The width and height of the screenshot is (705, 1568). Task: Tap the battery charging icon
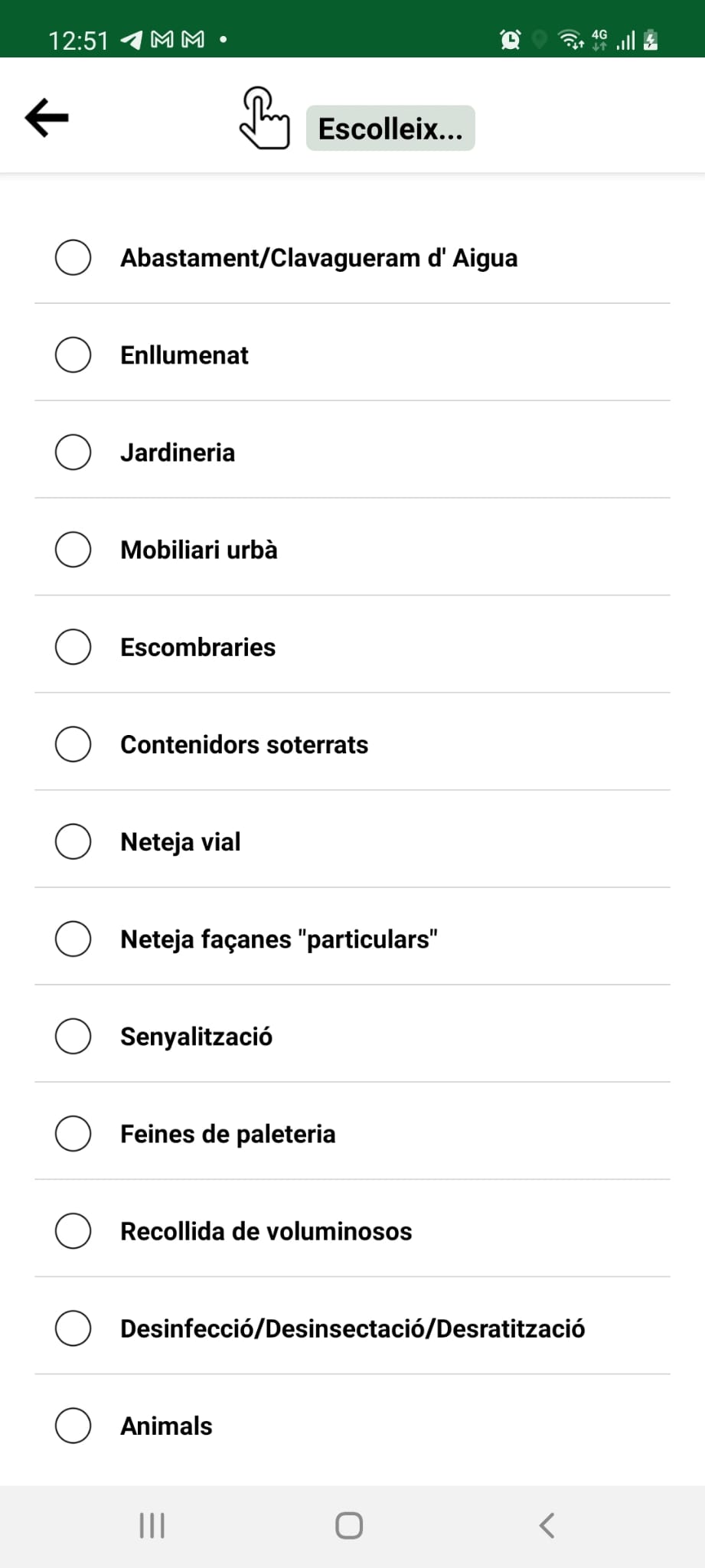click(651, 39)
